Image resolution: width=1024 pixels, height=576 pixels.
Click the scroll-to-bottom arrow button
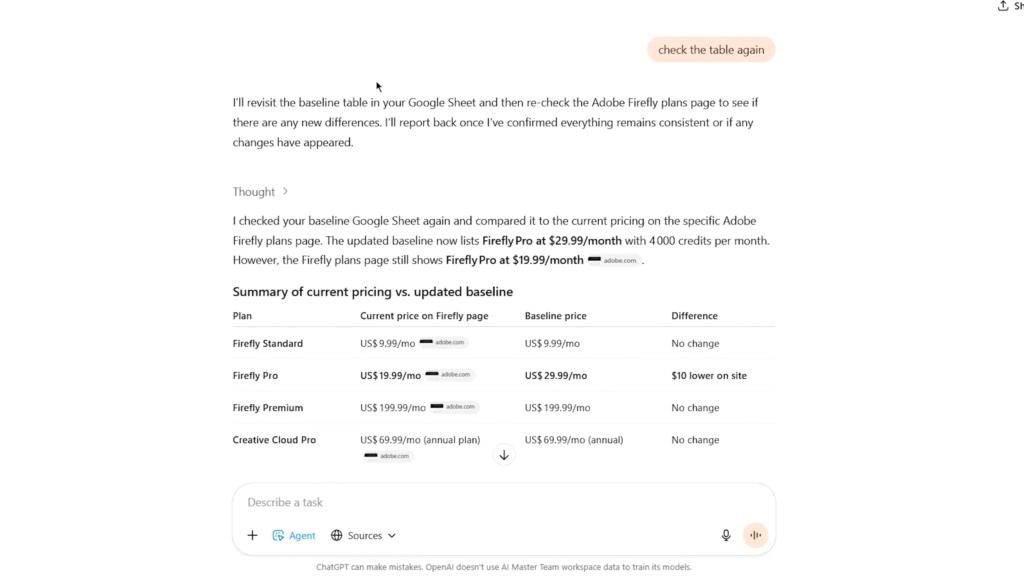pos(504,455)
